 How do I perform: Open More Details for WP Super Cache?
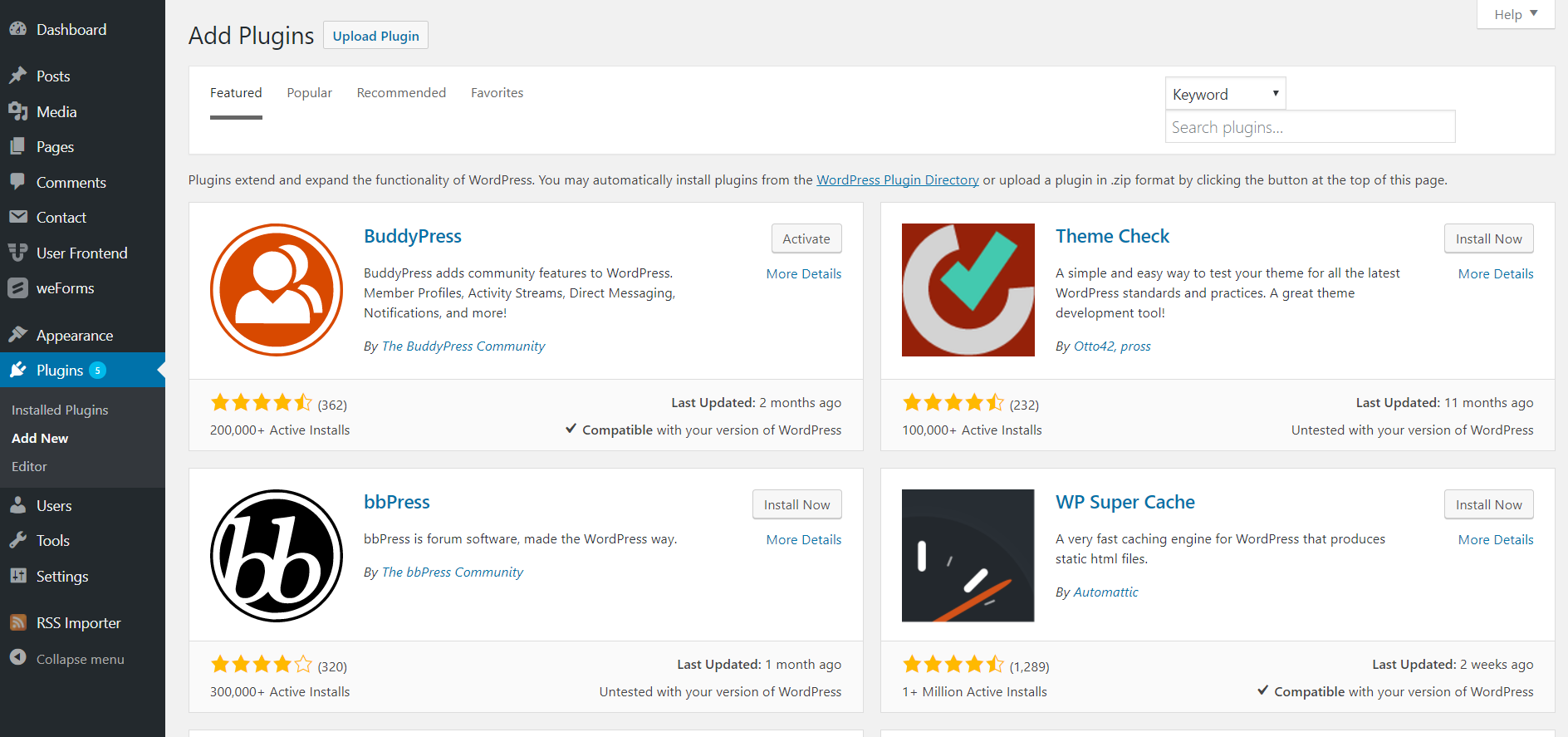coord(1496,539)
